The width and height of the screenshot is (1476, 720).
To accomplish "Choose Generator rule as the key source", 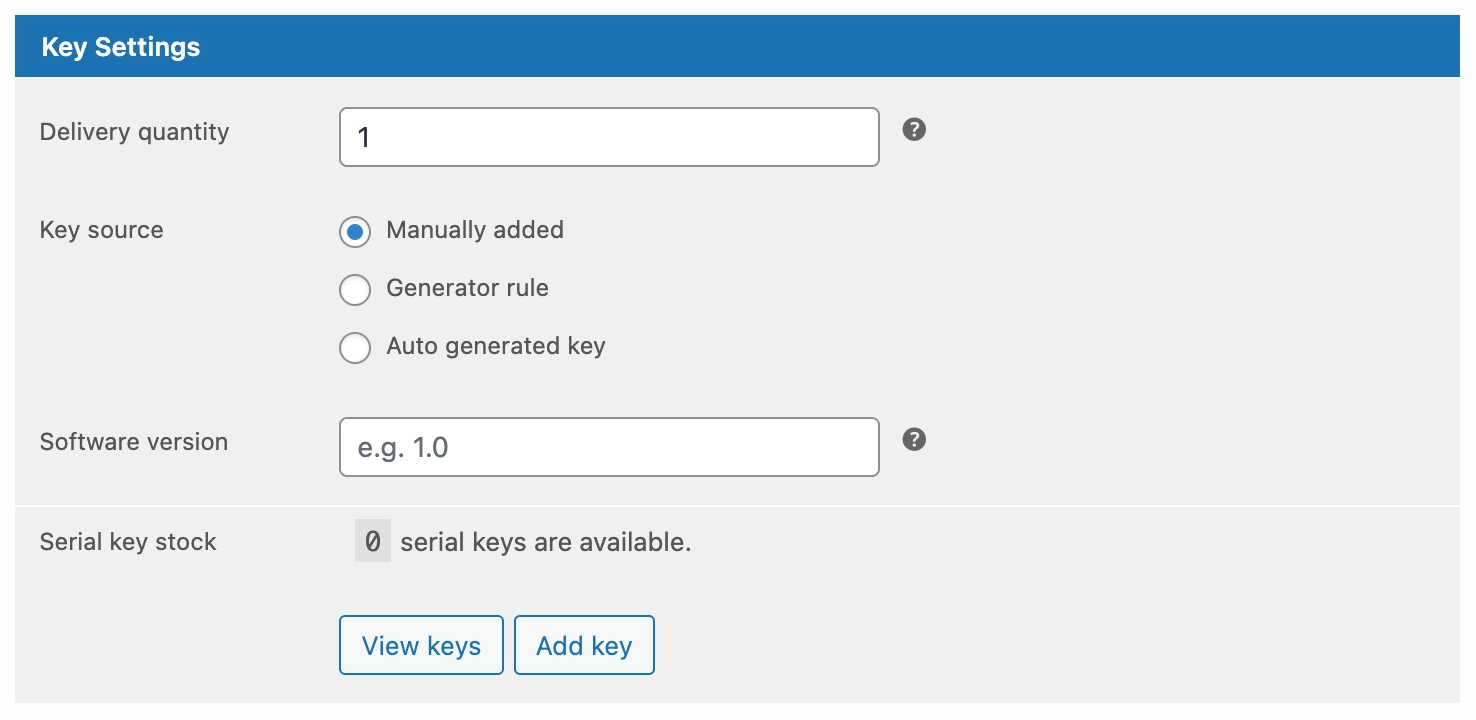I will [355, 289].
